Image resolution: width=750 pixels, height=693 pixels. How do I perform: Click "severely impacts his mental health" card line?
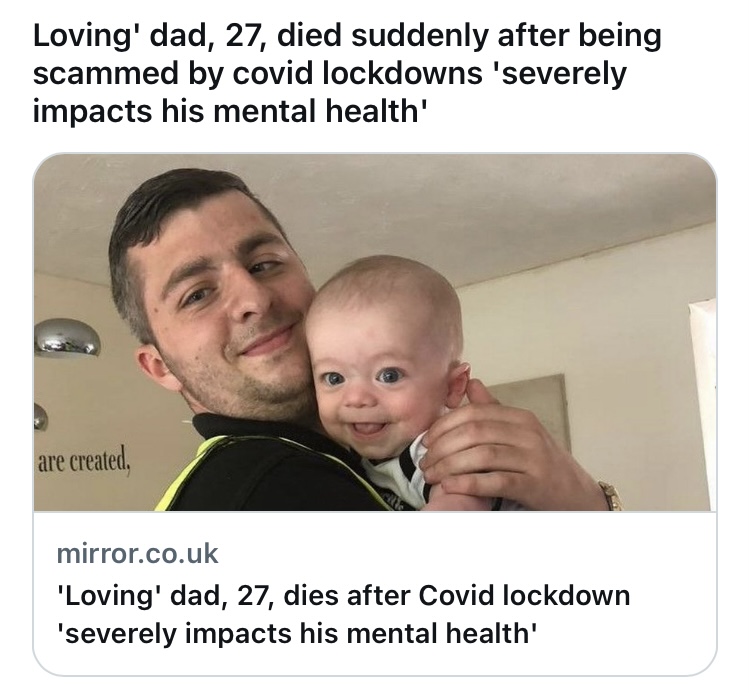297,634
